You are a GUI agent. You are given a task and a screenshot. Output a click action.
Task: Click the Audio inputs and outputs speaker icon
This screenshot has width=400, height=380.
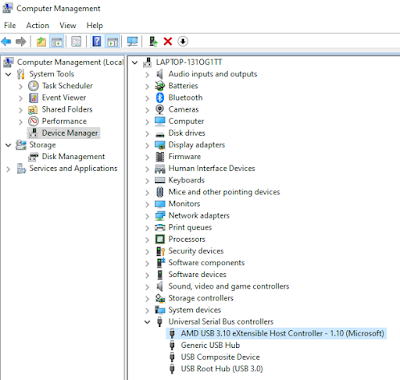(x=160, y=74)
